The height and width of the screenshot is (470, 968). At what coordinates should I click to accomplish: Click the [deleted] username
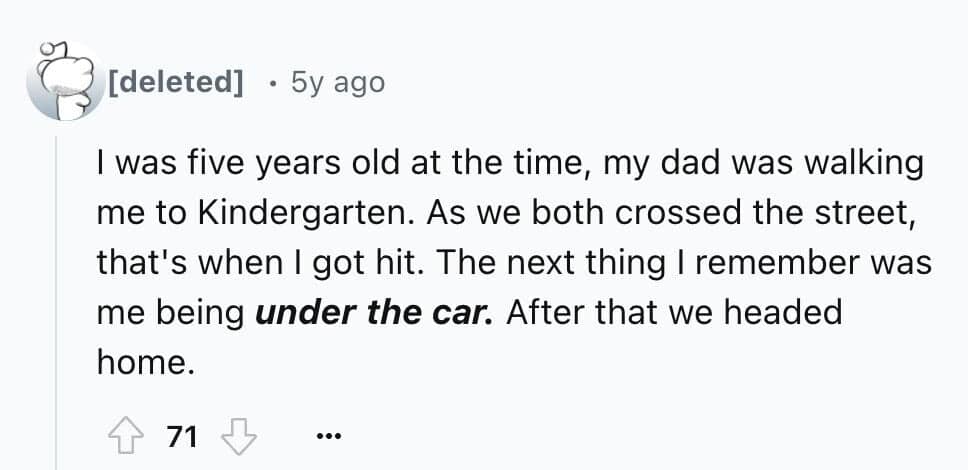coord(176,82)
